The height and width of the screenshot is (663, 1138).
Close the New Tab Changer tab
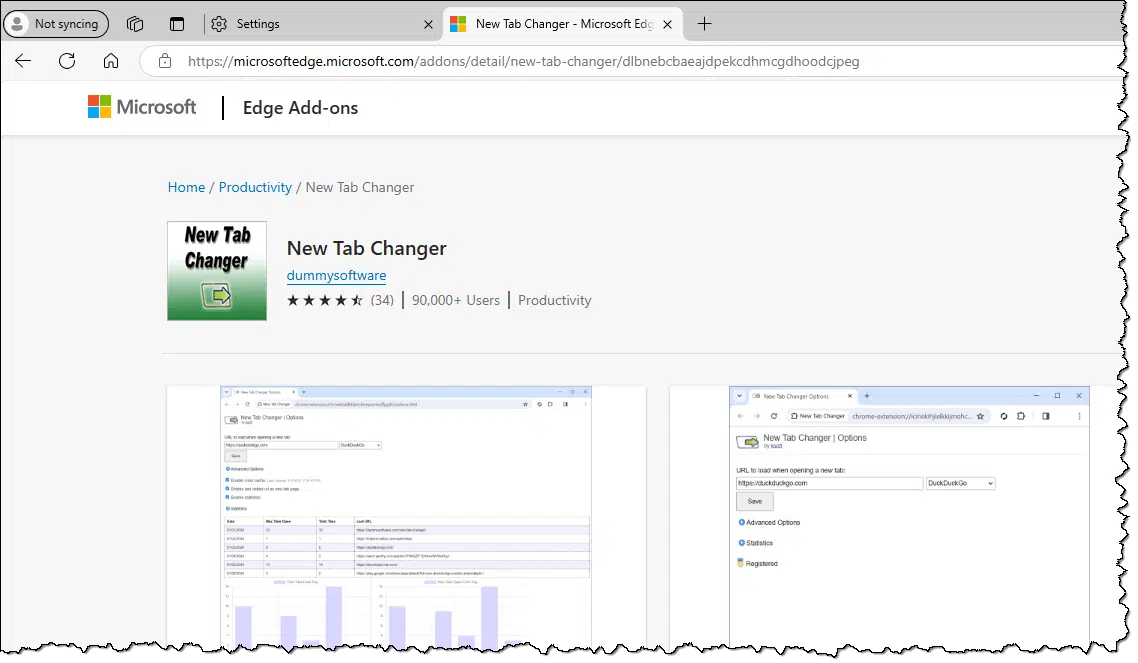click(x=668, y=25)
